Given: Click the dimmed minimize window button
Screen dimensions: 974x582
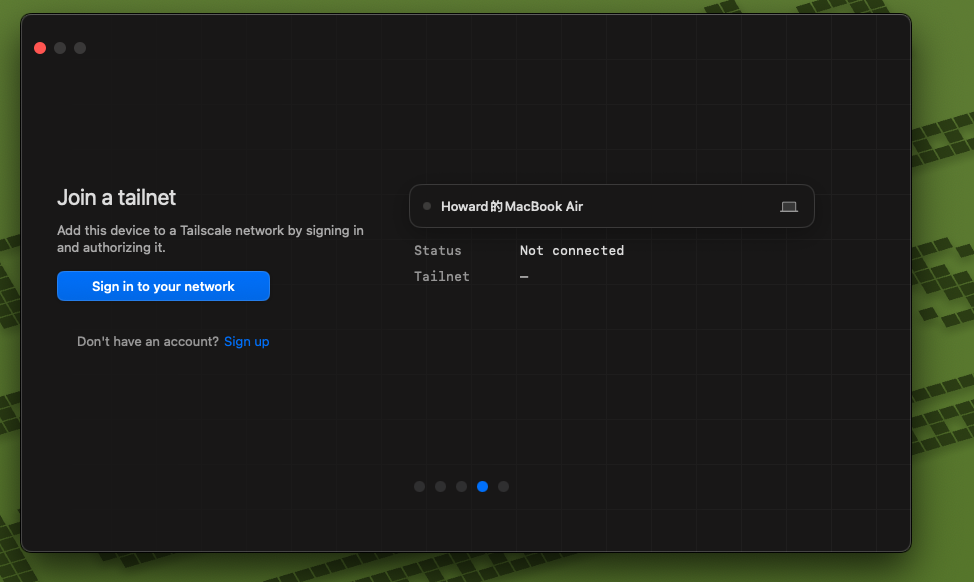Looking at the screenshot, I should point(60,48).
